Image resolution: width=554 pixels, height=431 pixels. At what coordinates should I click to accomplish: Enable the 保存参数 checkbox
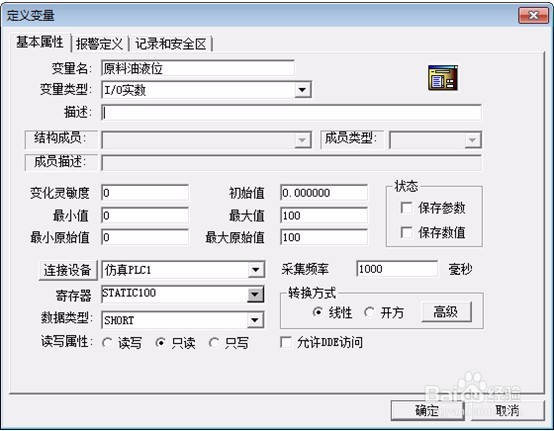(x=406, y=208)
